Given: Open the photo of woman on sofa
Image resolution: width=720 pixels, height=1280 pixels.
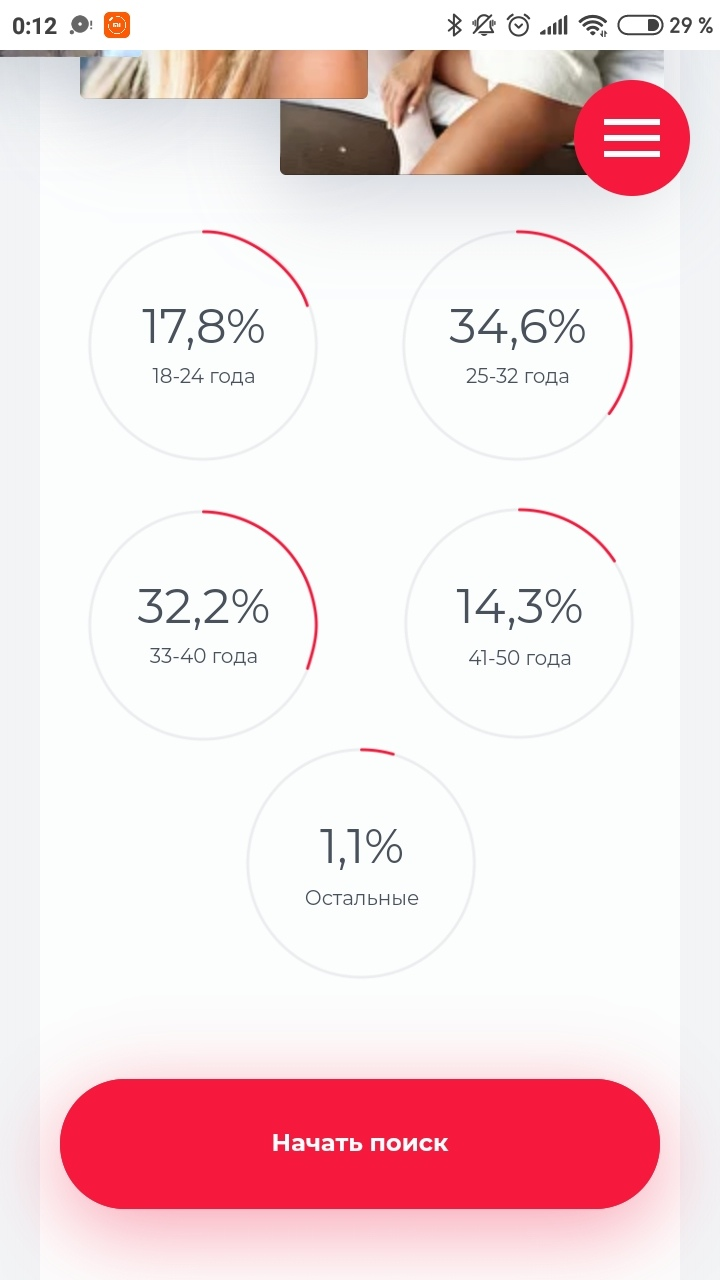Looking at the screenshot, I should pyautogui.click(x=472, y=112).
